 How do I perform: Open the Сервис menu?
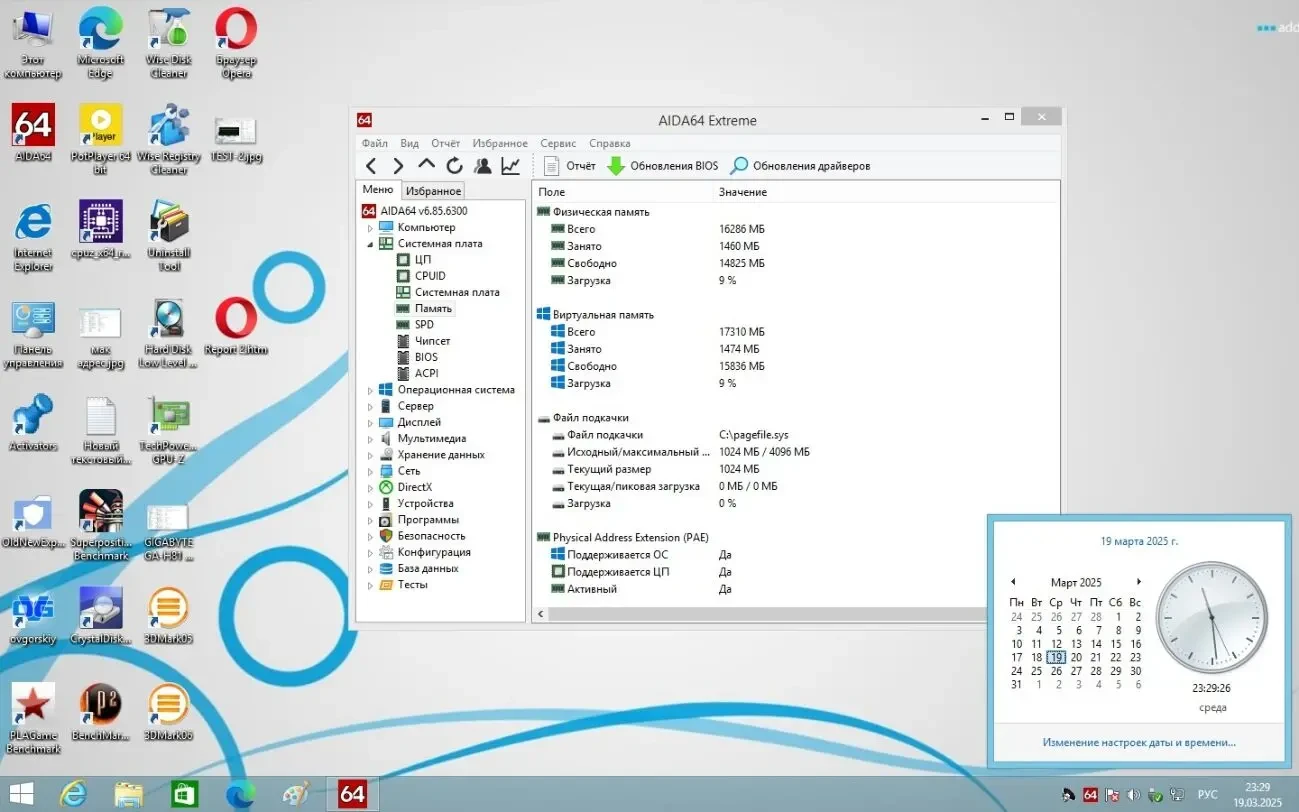point(558,143)
